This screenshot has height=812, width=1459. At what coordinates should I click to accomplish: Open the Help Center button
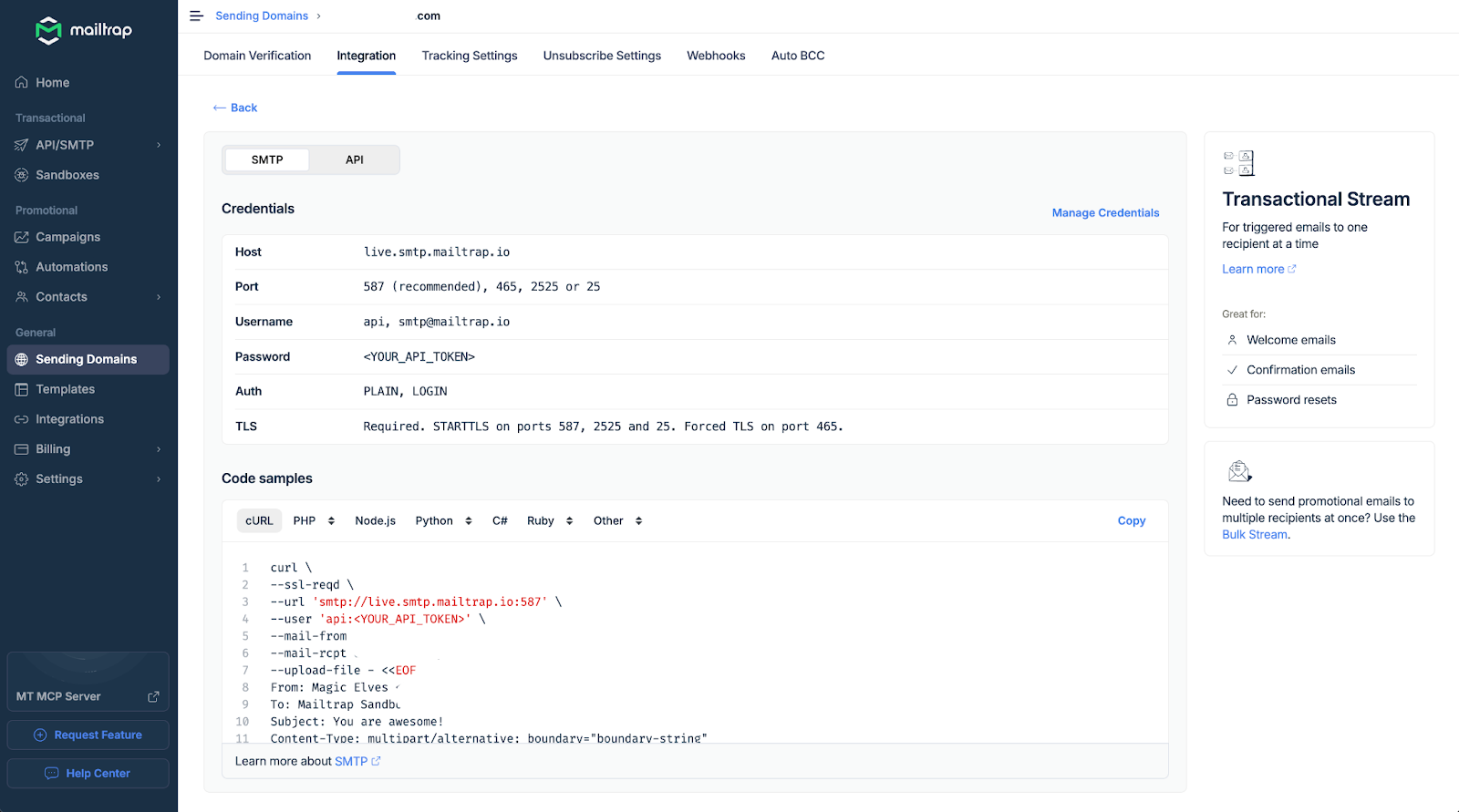tap(88, 773)
